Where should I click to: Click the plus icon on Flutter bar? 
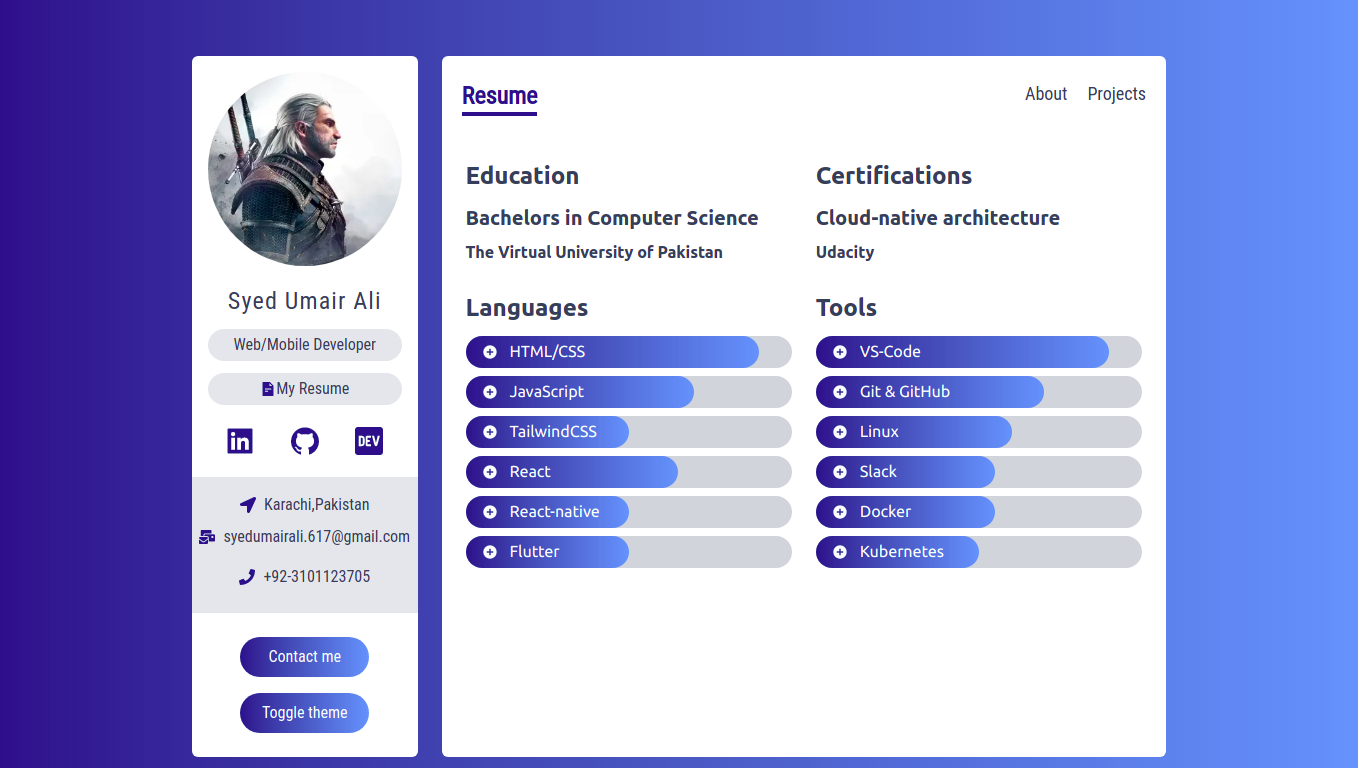490,552
